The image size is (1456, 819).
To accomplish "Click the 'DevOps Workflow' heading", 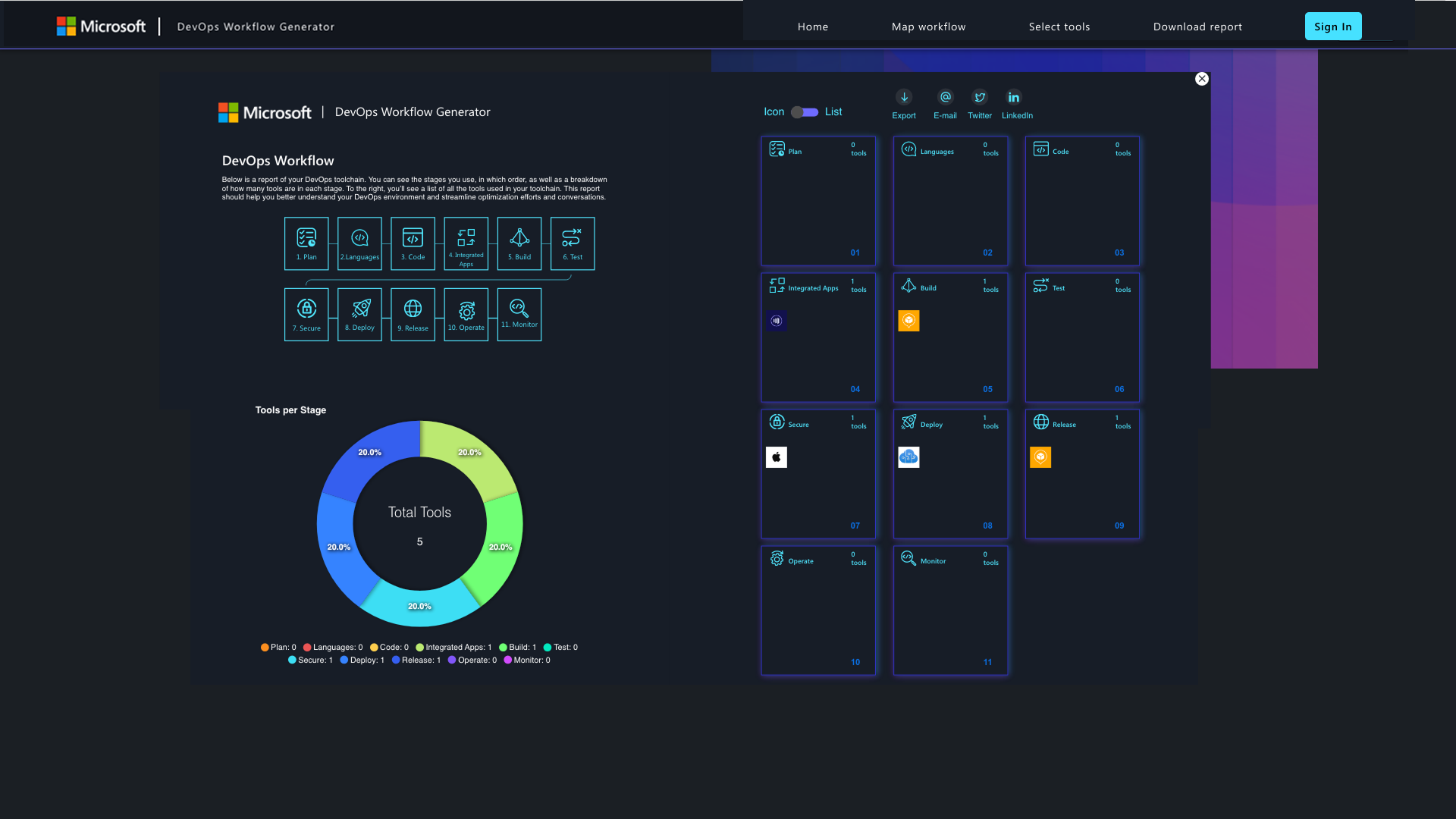I will [278, 161].
